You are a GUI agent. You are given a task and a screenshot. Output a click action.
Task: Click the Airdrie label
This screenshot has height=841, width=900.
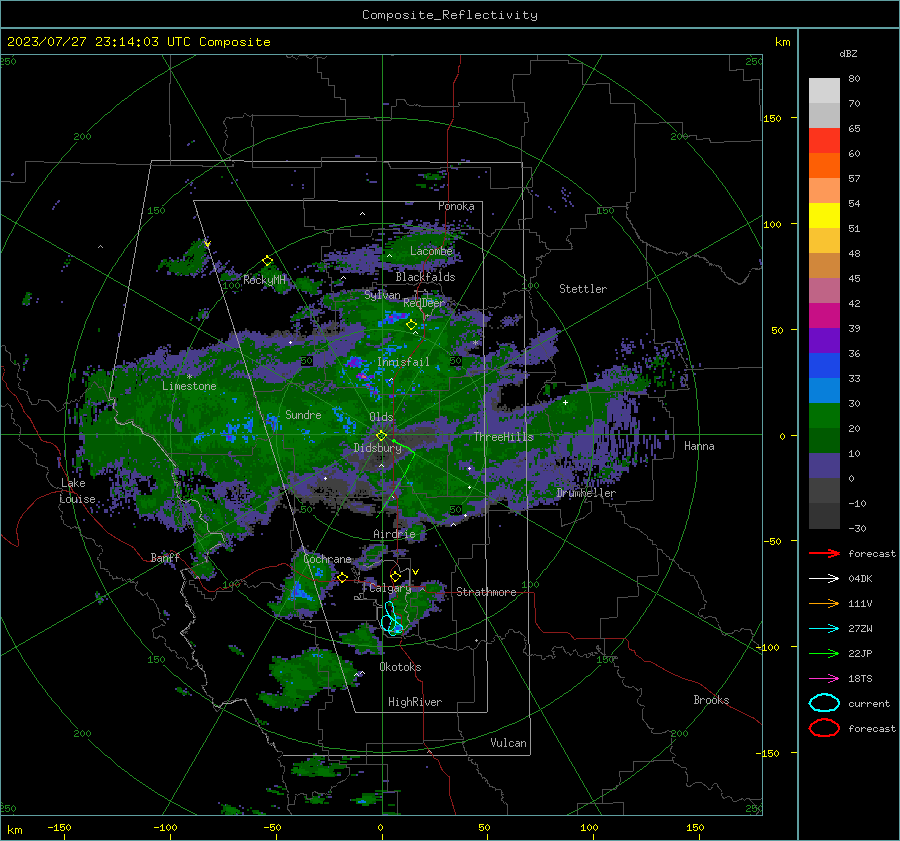394,534
